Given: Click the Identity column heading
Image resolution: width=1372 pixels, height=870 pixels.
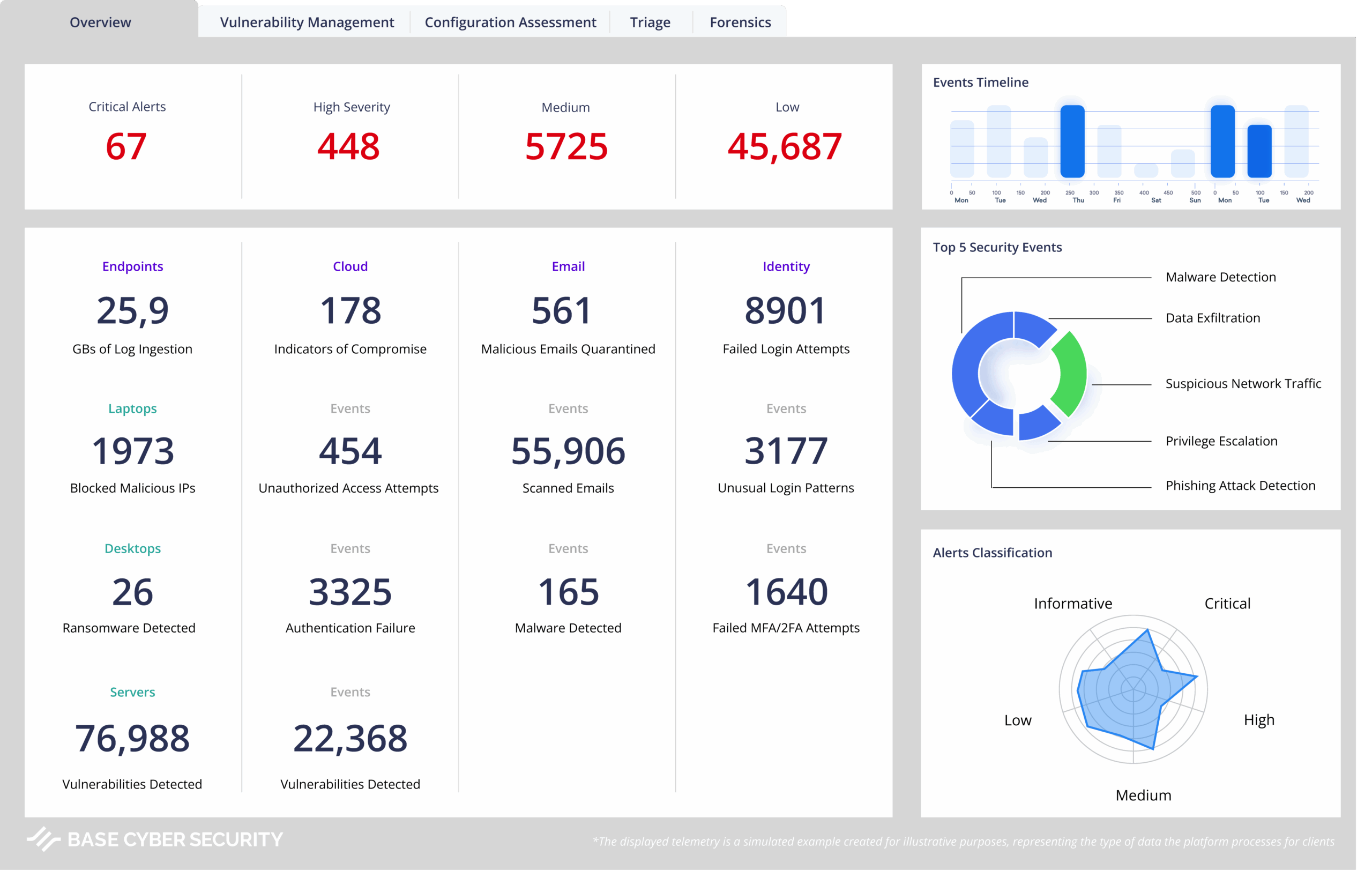Looking at the screenshot, I should pyautogui.click(x=786, y=266).
